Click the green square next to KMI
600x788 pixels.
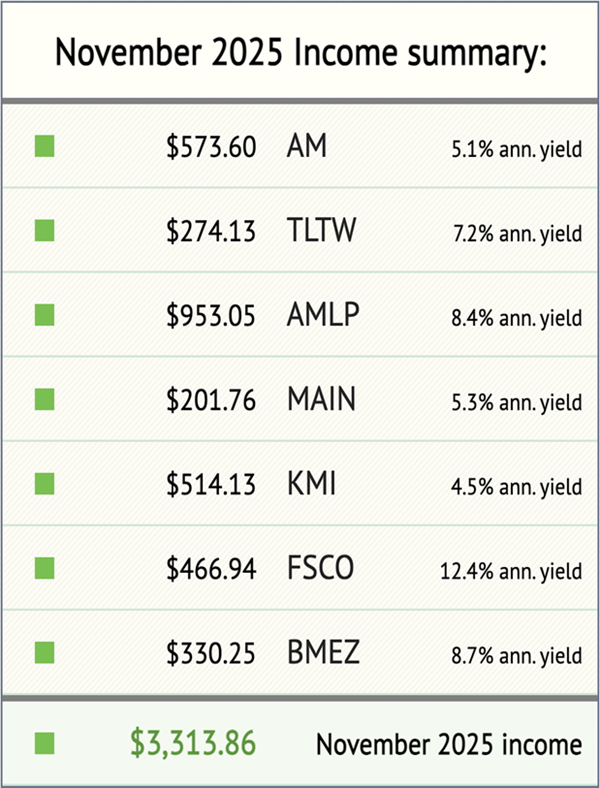[x=44, y=485]
